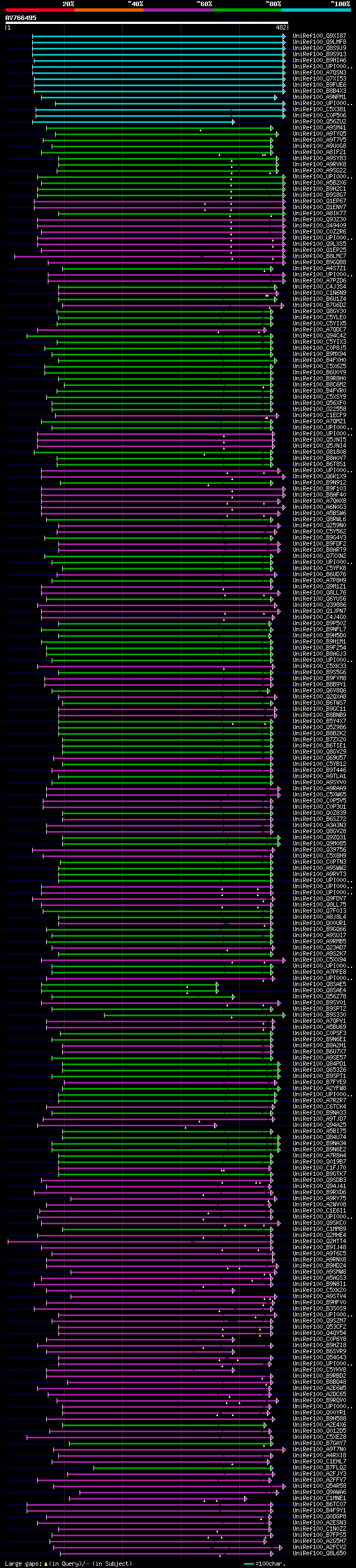Image resolution: width=356 pixels, height=1568 pixels.
Task: Pick hit UniRef100_B9MX94
Action: (x=319, y=354)
